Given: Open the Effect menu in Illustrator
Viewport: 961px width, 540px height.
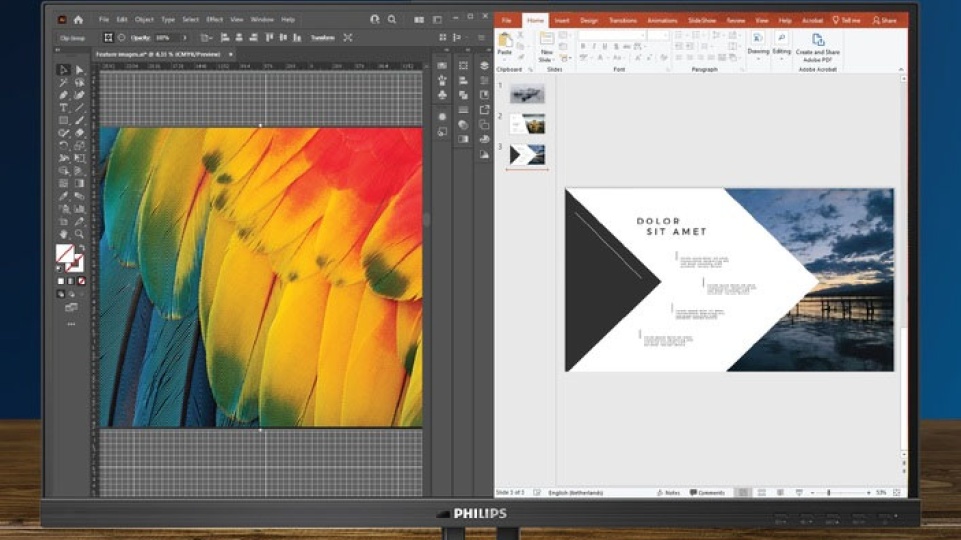Looking at the screenshot, I should click(x=214, y=19).
